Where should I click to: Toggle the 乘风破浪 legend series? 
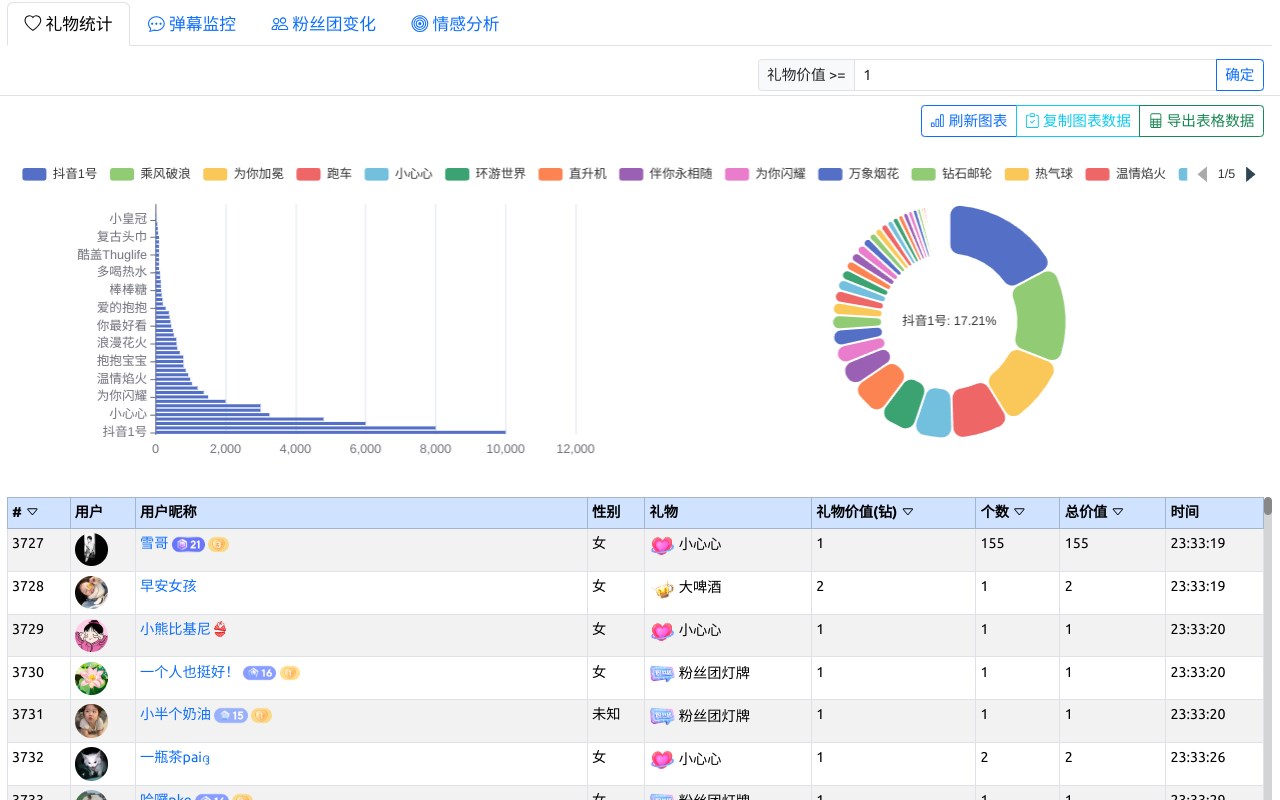coord(151,174)
